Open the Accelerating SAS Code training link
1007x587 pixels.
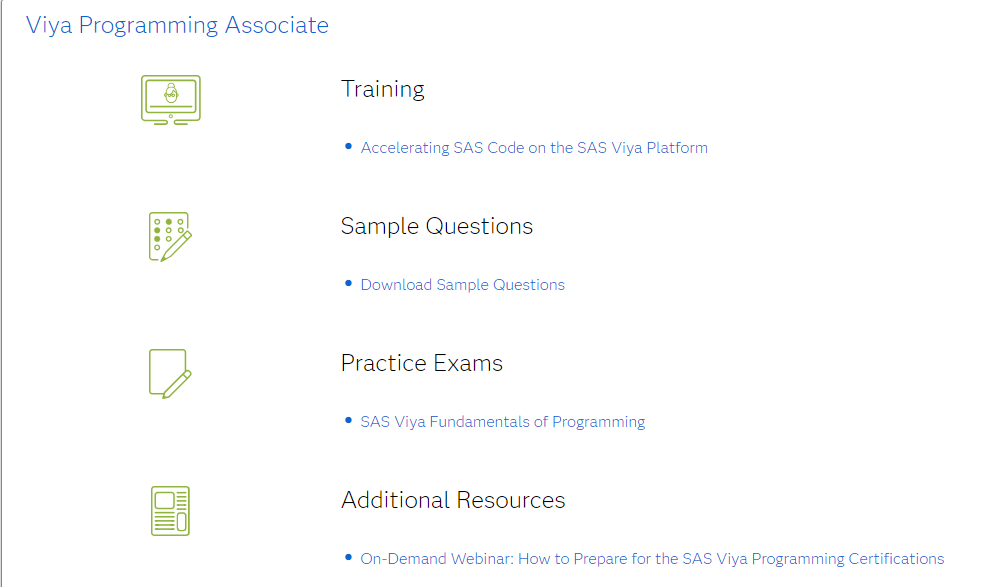(534, 147)
